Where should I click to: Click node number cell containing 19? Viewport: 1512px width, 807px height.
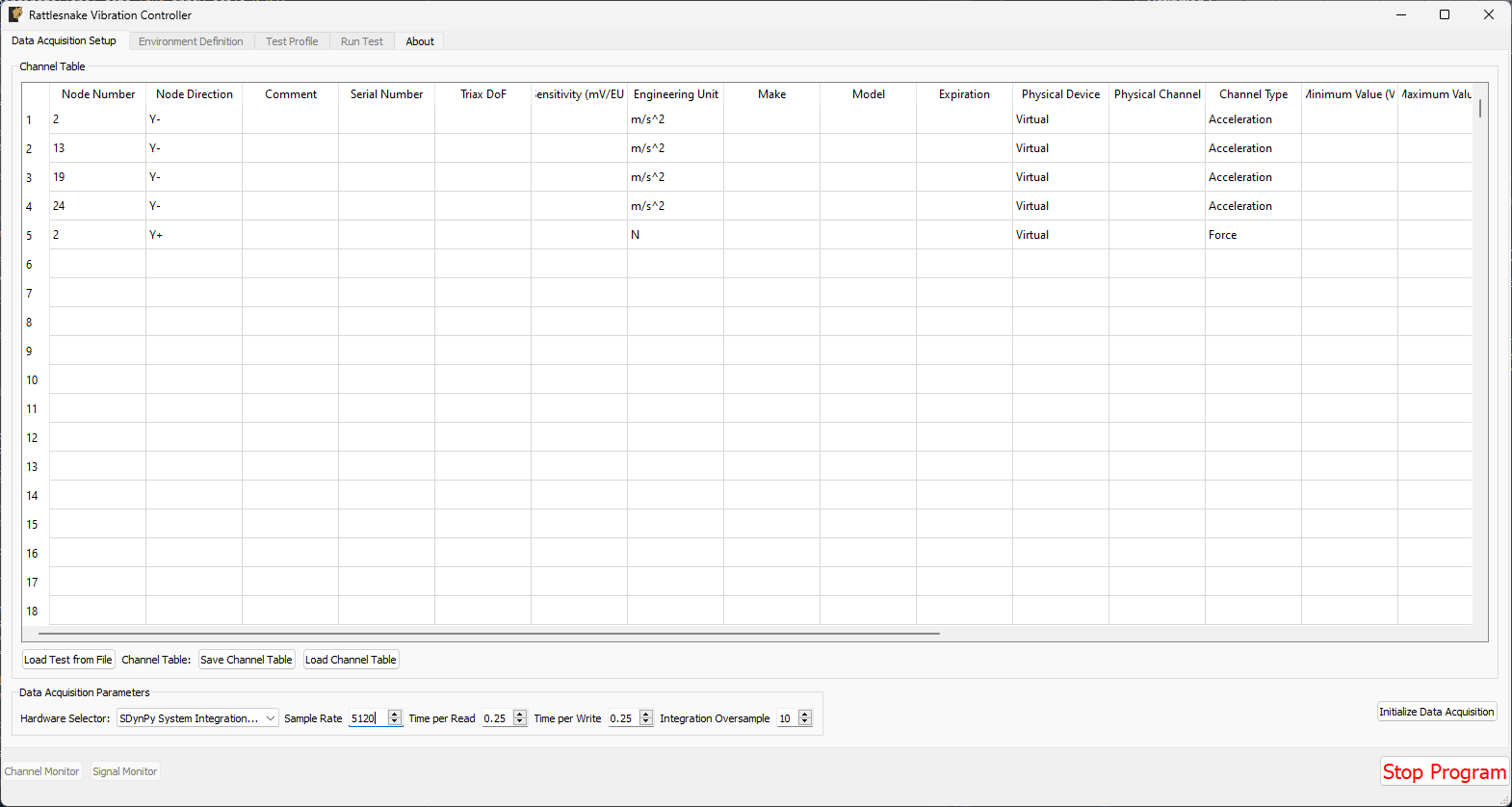coord(98,177)
